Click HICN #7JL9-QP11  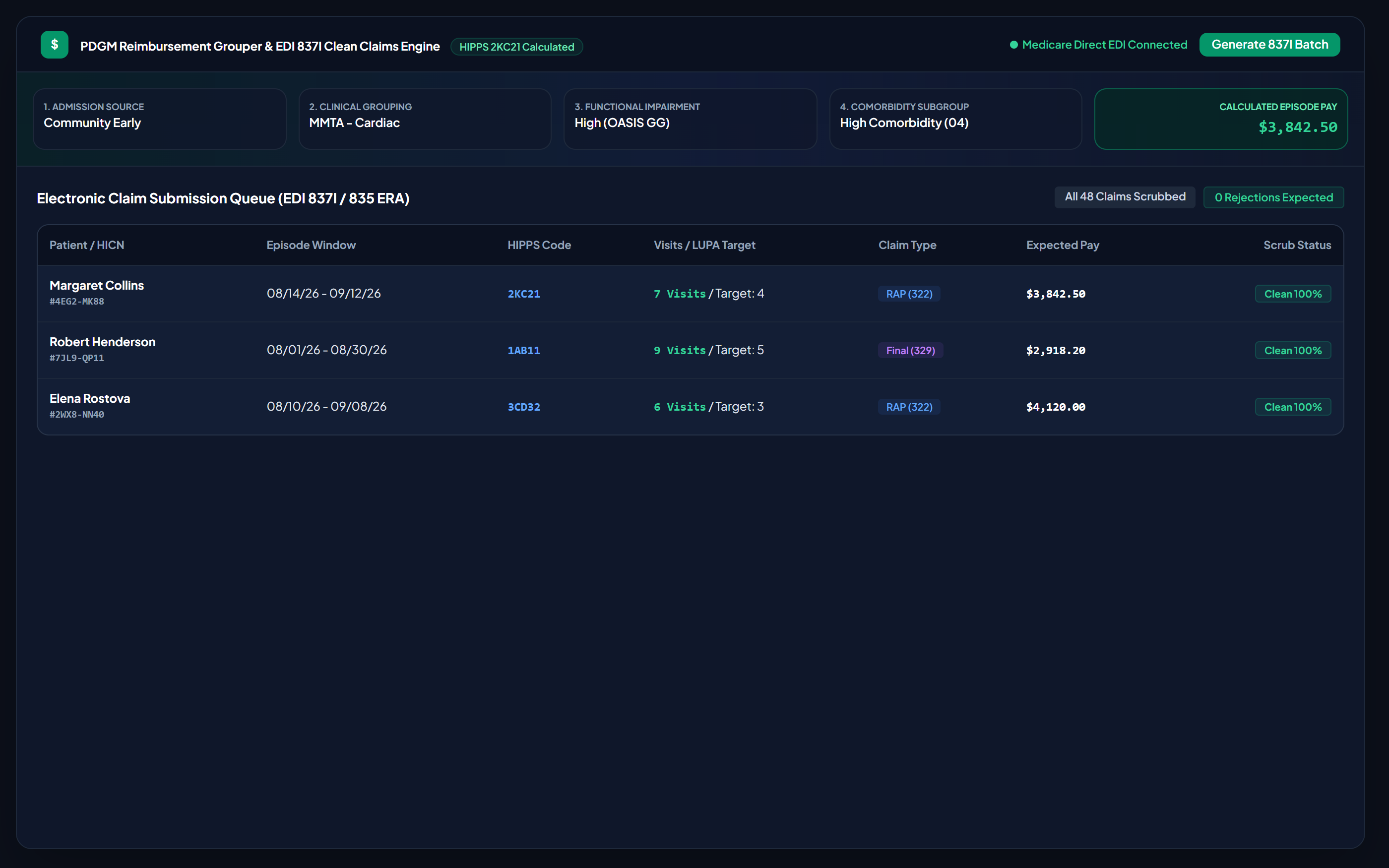[77, 358]
